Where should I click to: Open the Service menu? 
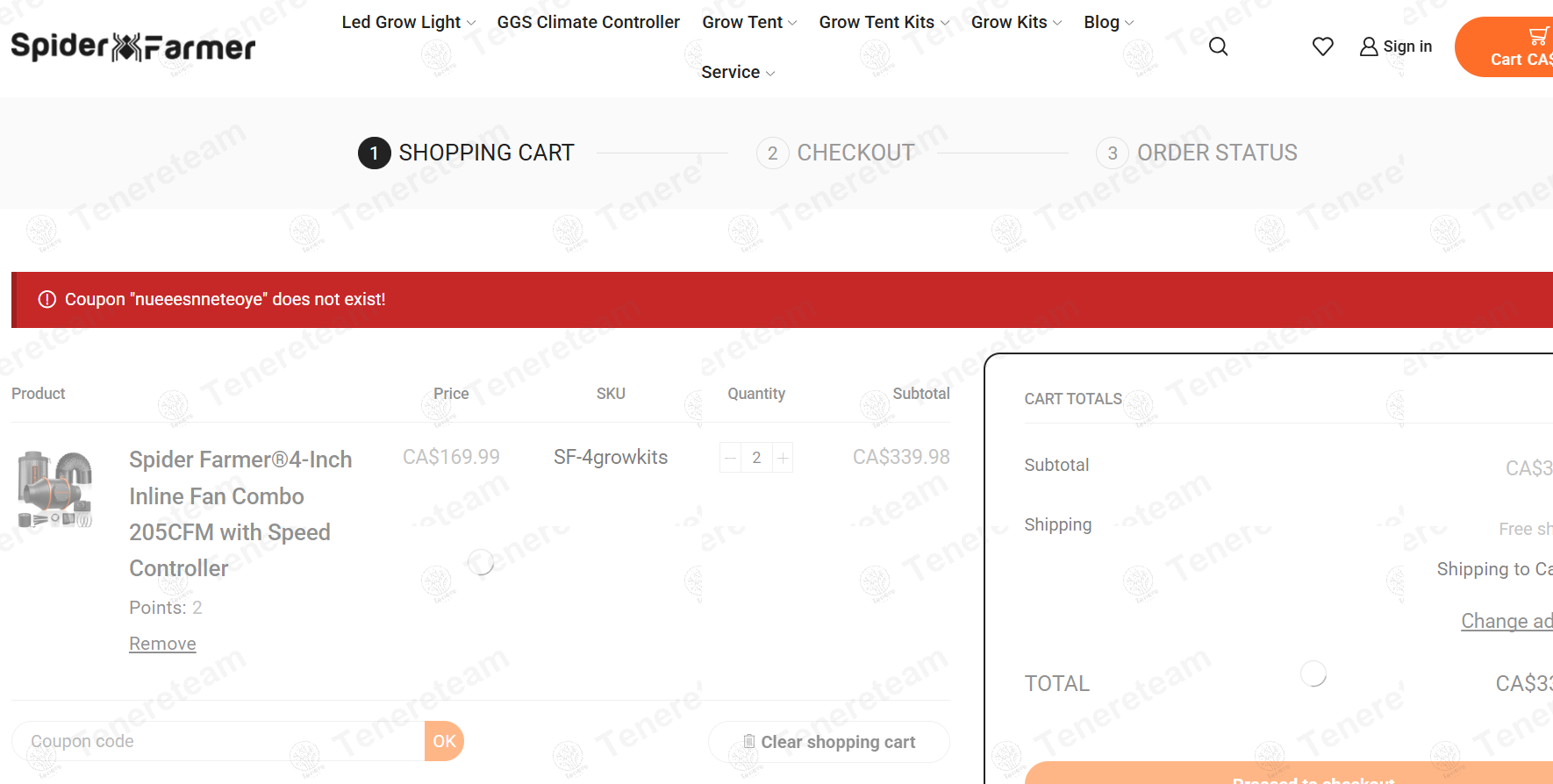pos(730,72)
